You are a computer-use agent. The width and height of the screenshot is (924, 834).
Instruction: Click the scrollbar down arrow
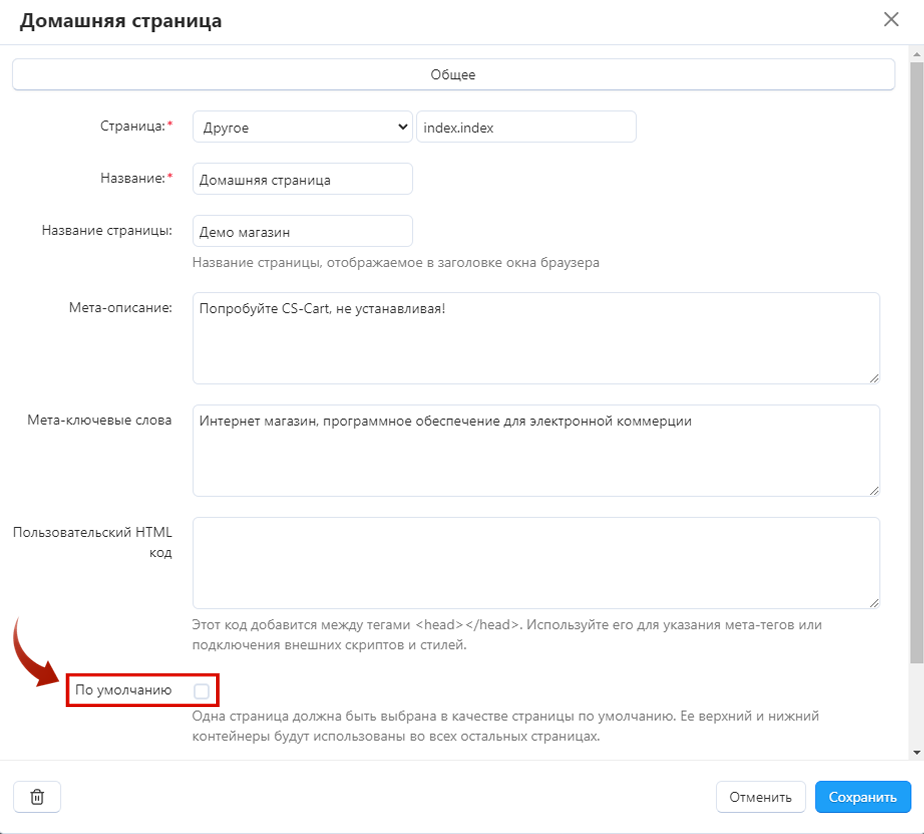point(916,751)
